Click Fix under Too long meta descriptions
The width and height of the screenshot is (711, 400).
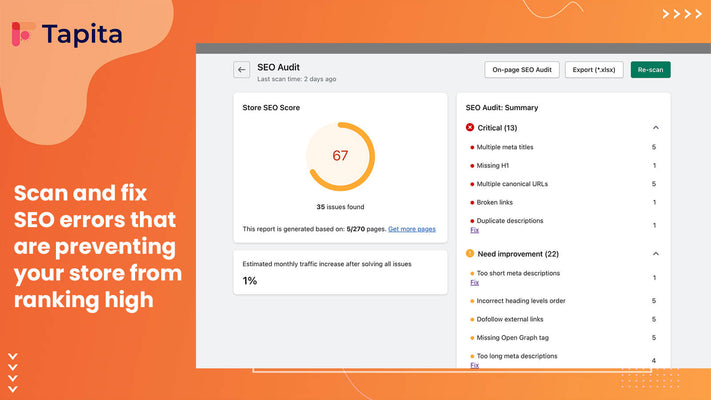coord(474,365)
